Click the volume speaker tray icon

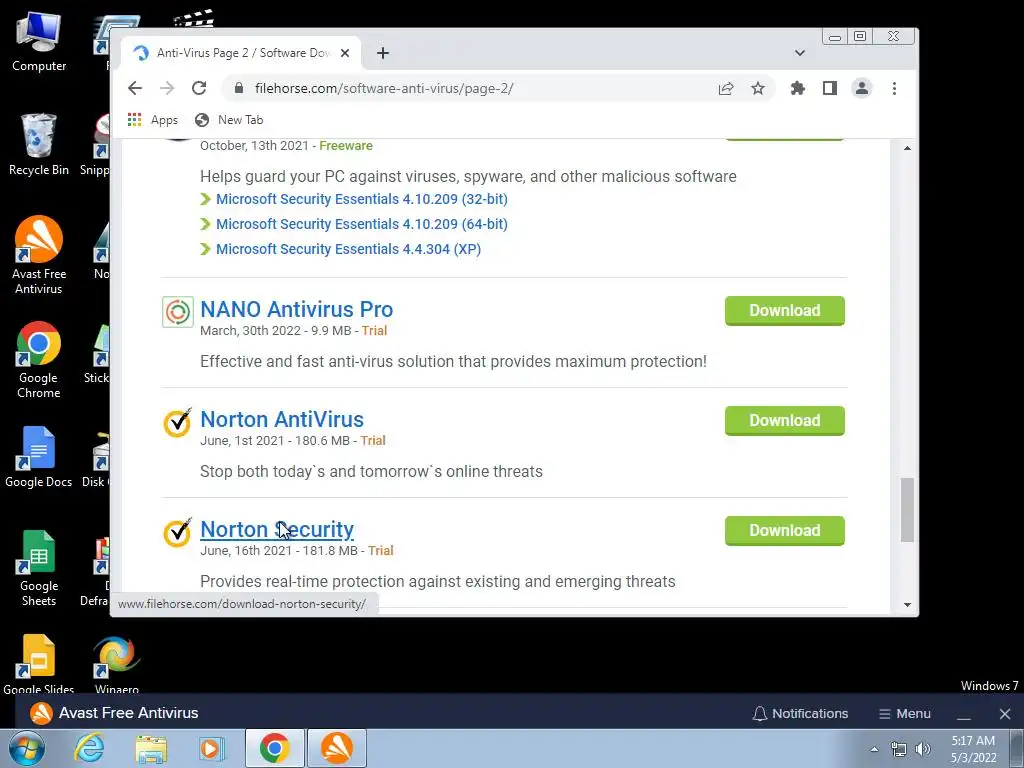pos(923,749)
